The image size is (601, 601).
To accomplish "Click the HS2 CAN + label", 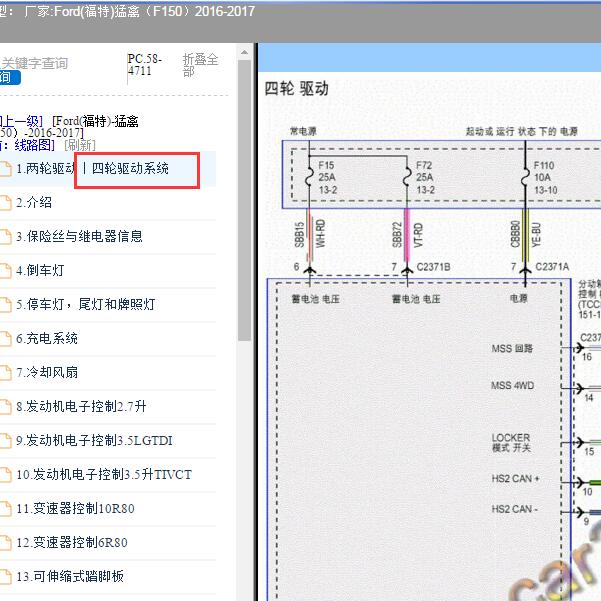I will [516, 479].
